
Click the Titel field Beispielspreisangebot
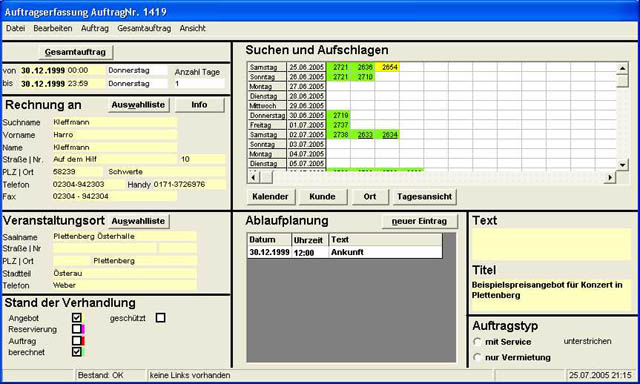point(551,295)
